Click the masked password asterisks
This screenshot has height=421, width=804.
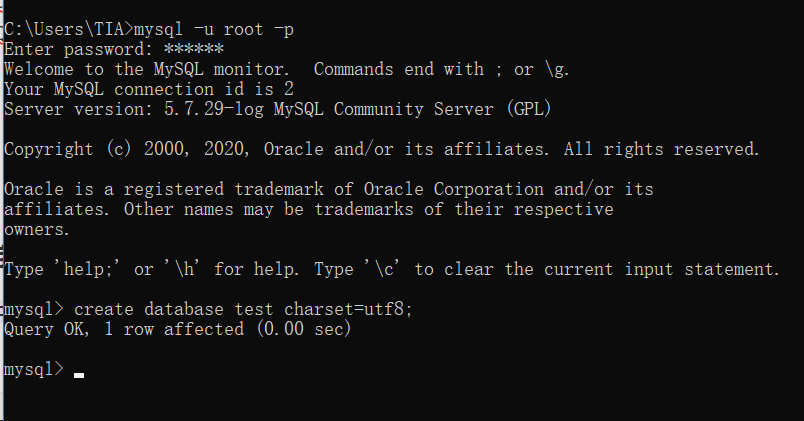194,49
